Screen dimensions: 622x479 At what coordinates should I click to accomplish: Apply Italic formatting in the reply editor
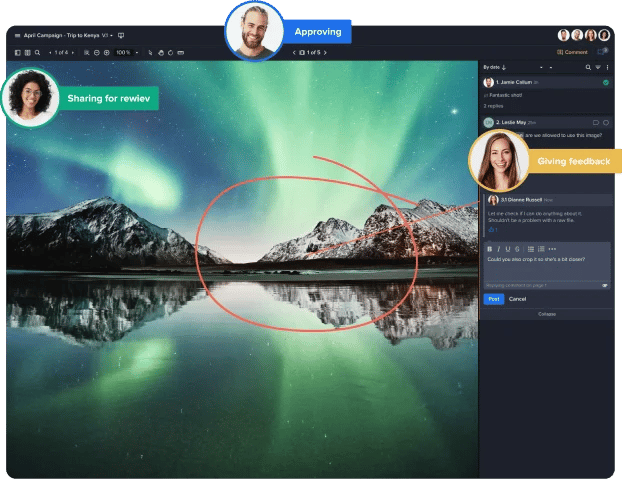(x=498, y=249)
